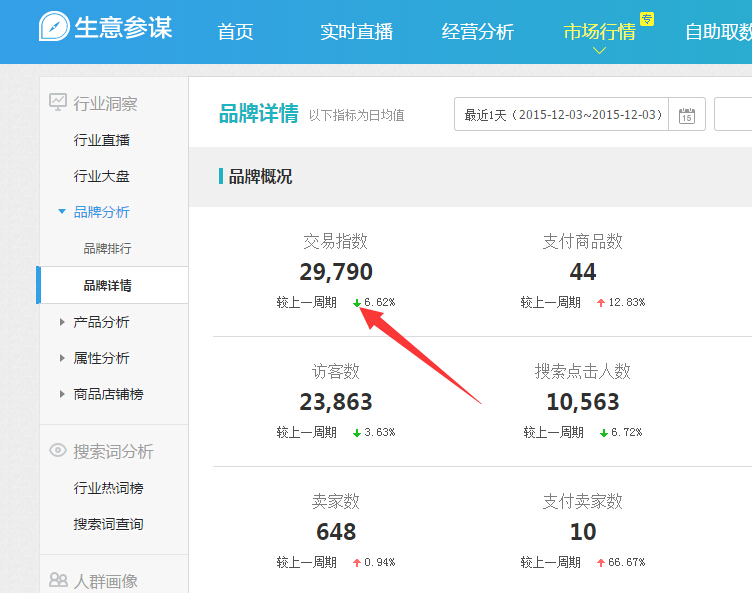
Task: Click the 卖家数 metric label
Action: point(335,501)
